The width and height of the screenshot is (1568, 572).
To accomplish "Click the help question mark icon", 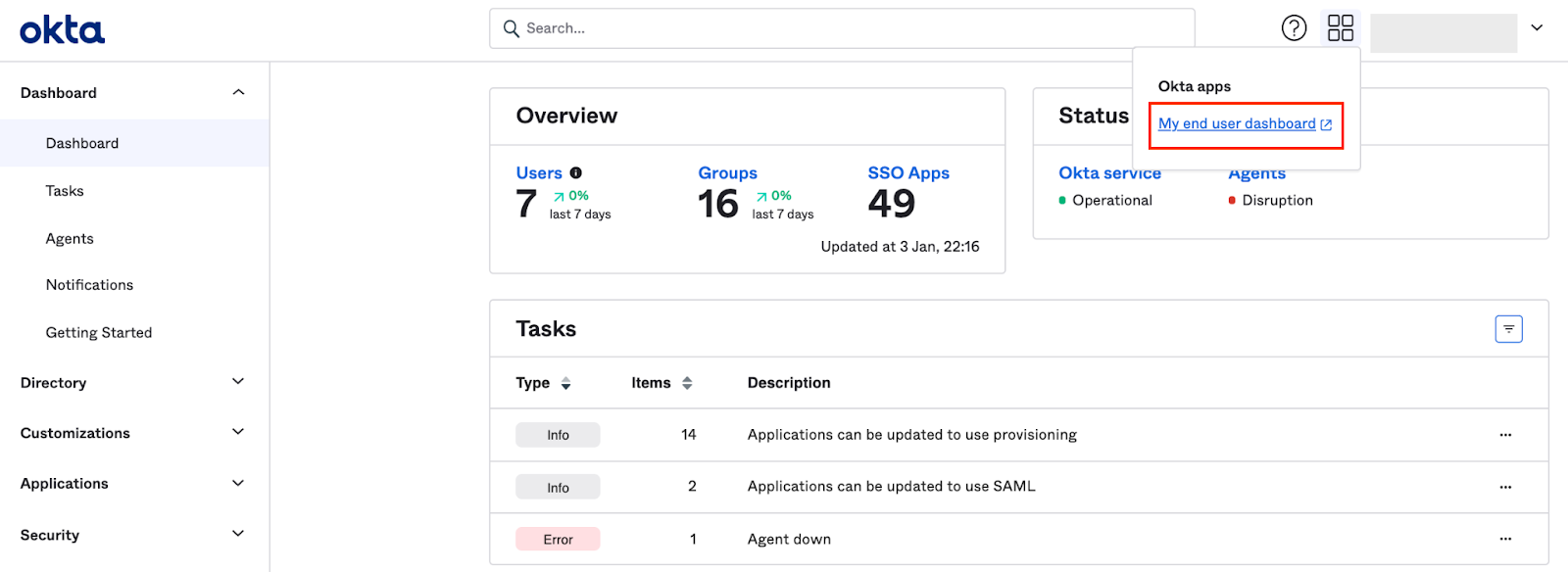I will 1294,28.
